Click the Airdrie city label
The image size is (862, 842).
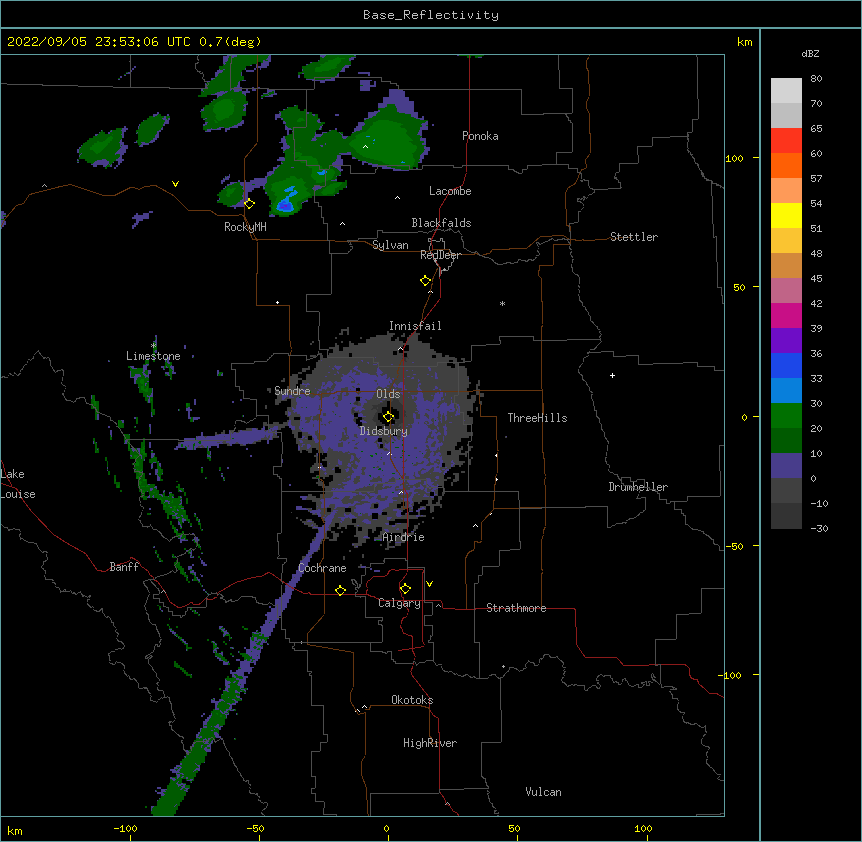pyautogui.click(x=404, y=537)
